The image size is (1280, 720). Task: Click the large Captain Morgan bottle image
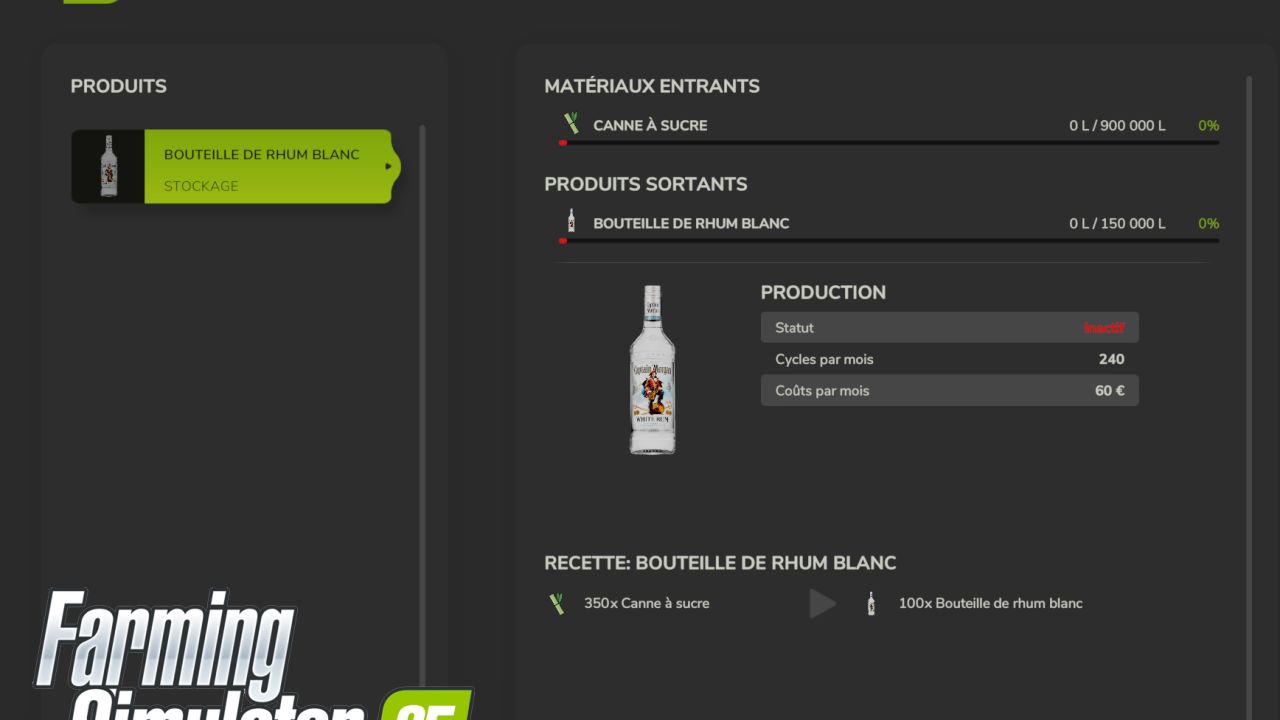[x=652, y=370]
